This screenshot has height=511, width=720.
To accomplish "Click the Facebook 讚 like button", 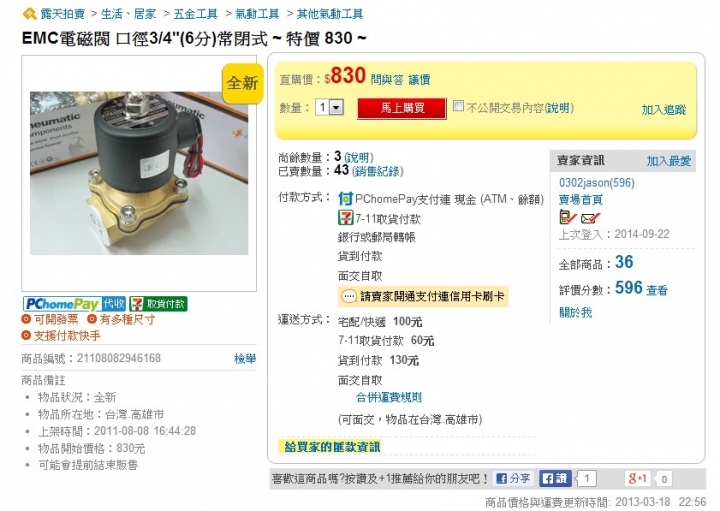I will tap(555, 478).
